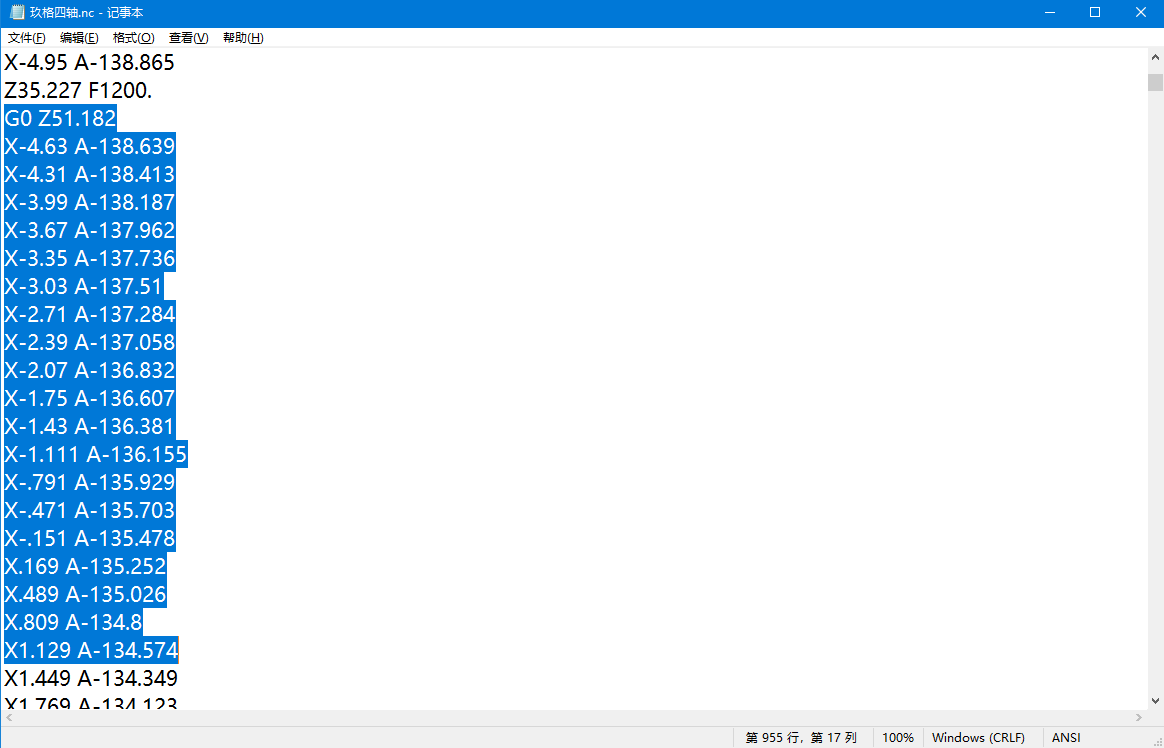Click line X-4.95 A-138.865
Image resolution: width=1164 pixels, height=748 pixels.
(89, 62)
